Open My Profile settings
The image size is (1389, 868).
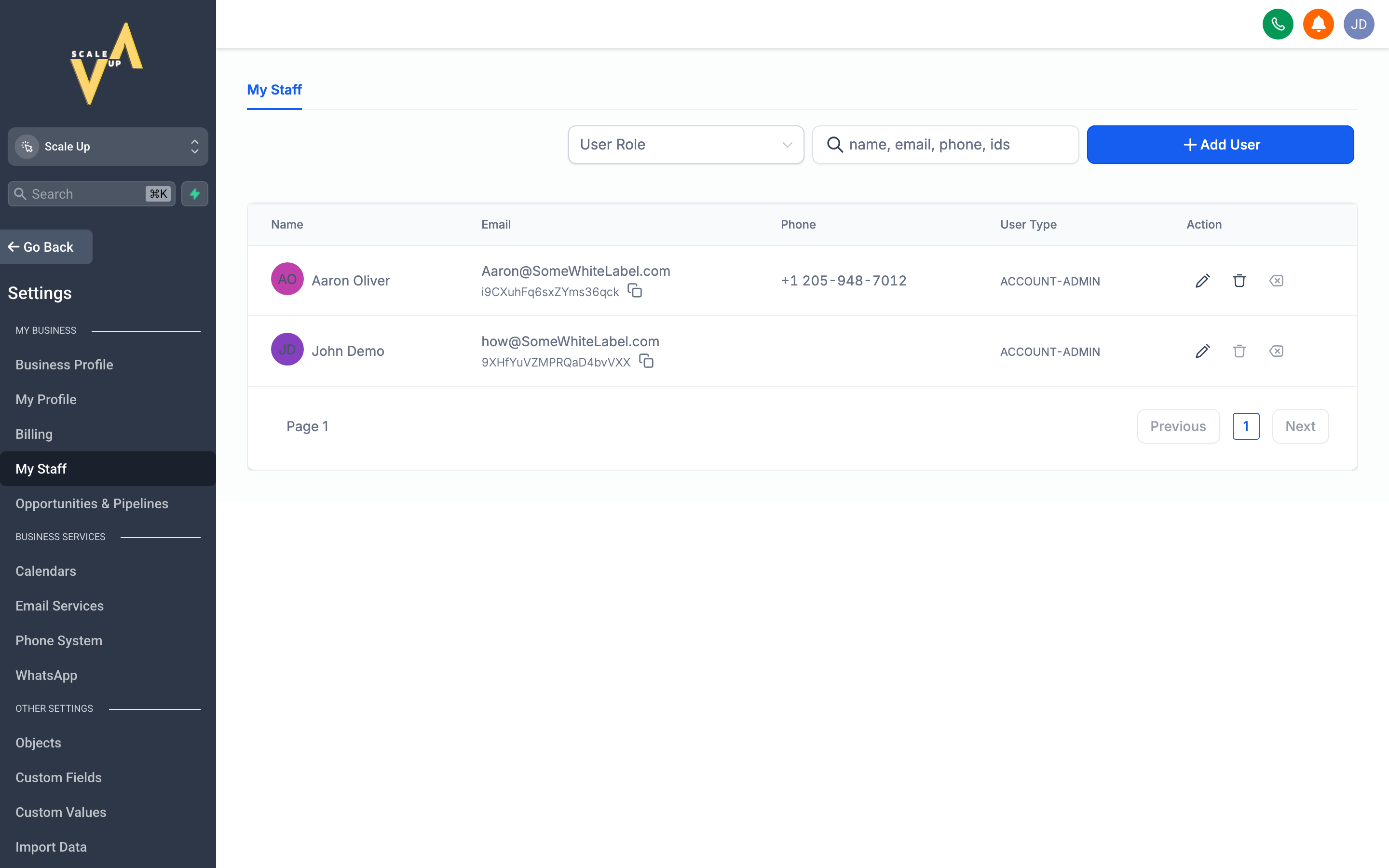click(46, 400)
